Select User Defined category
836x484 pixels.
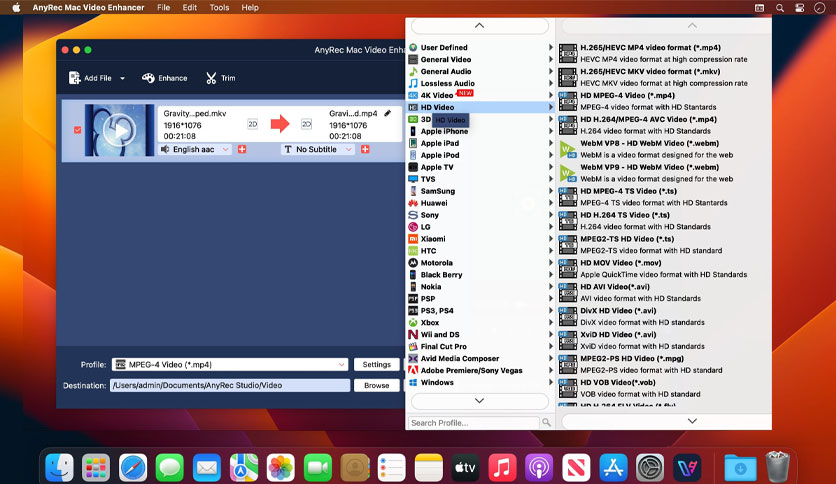tap(480, 47)
